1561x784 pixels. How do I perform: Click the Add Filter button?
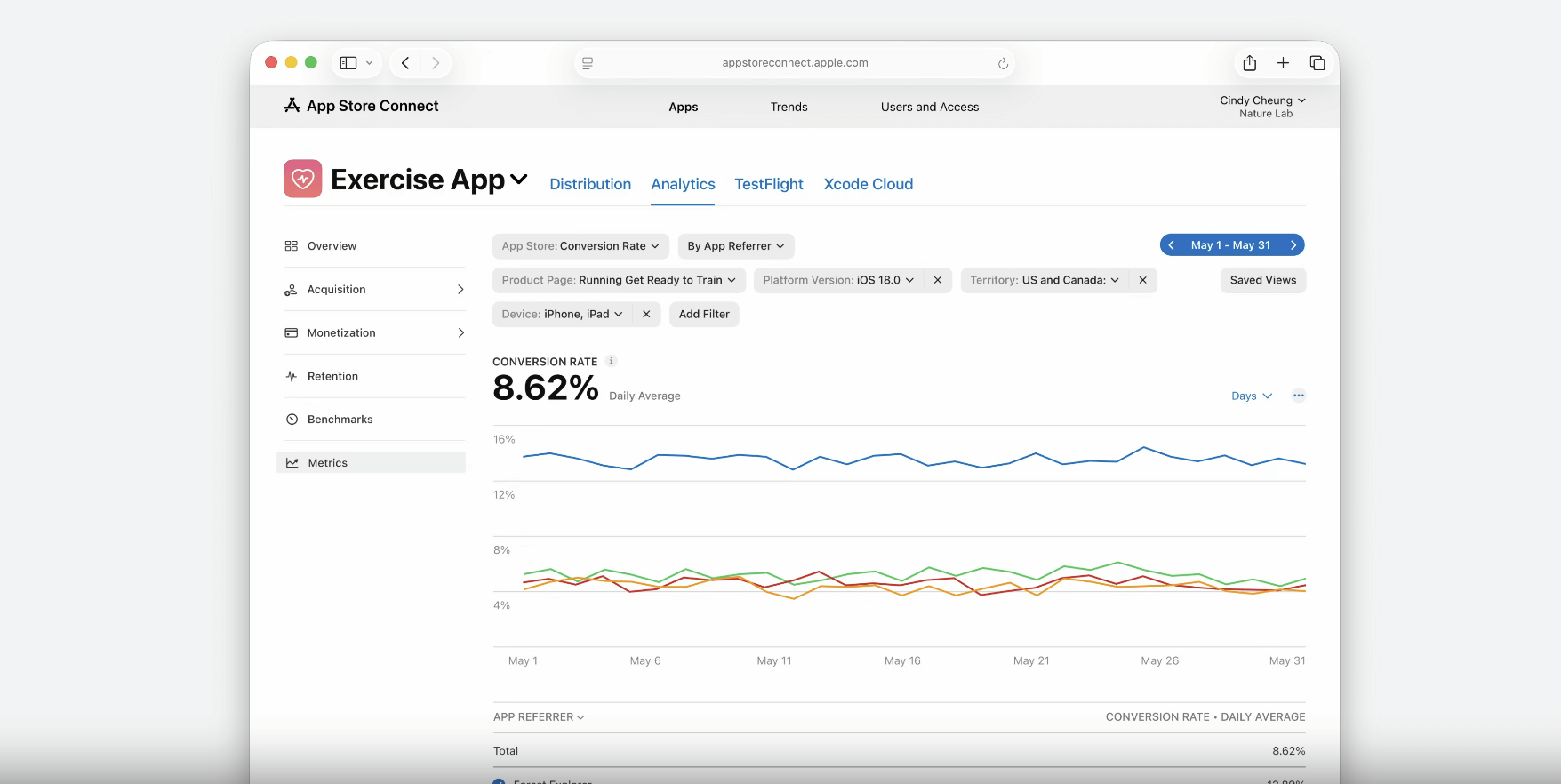click(x=704, y=315)
